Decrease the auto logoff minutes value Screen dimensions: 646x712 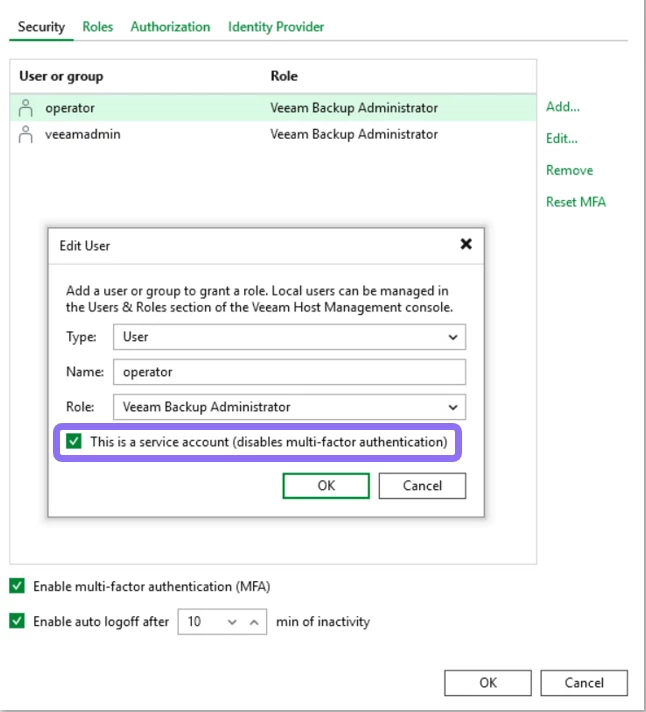232,622
